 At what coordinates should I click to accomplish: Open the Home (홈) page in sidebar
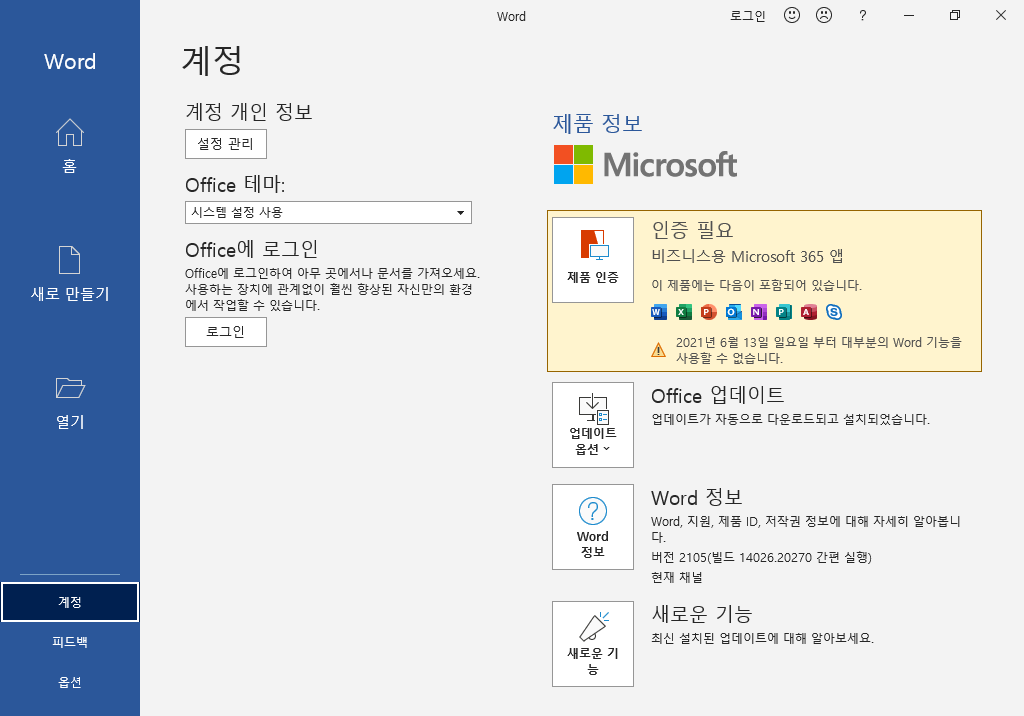click(x=69, y=146)
